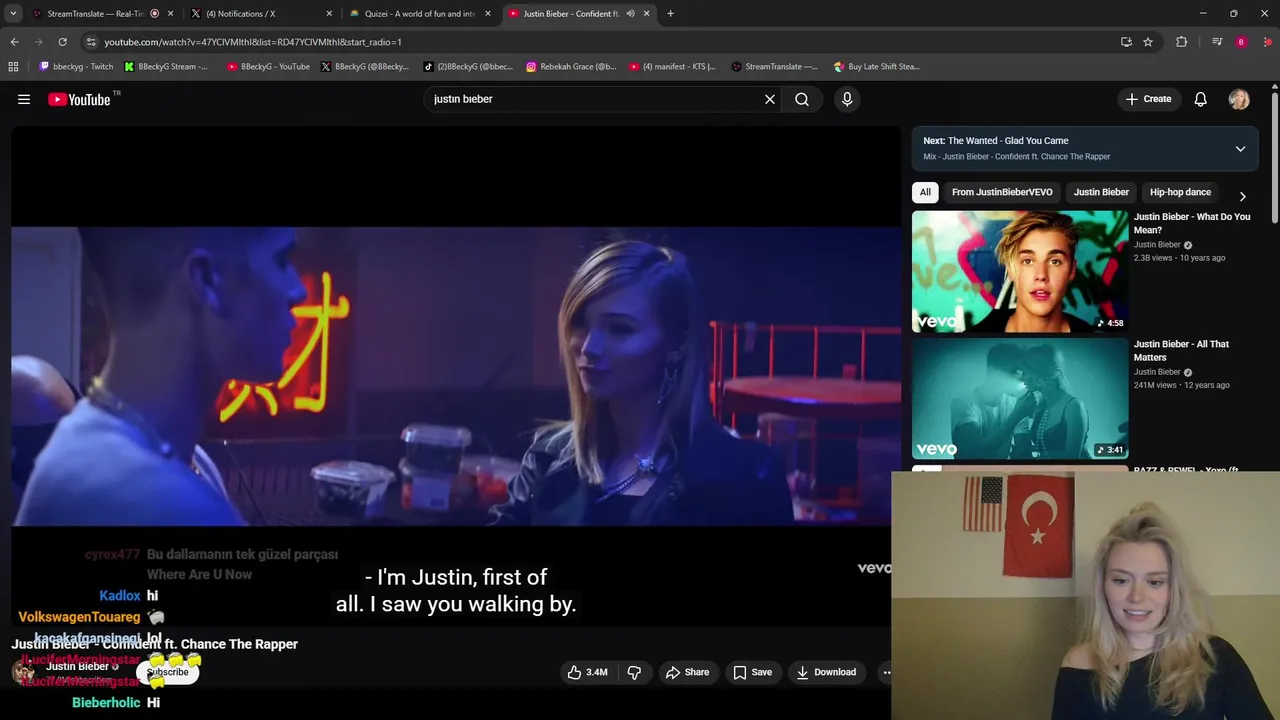The image size is (1280, 720).
Task: Click "The Wanted - Glad You Came" next title
Action: pos(1008,141)
